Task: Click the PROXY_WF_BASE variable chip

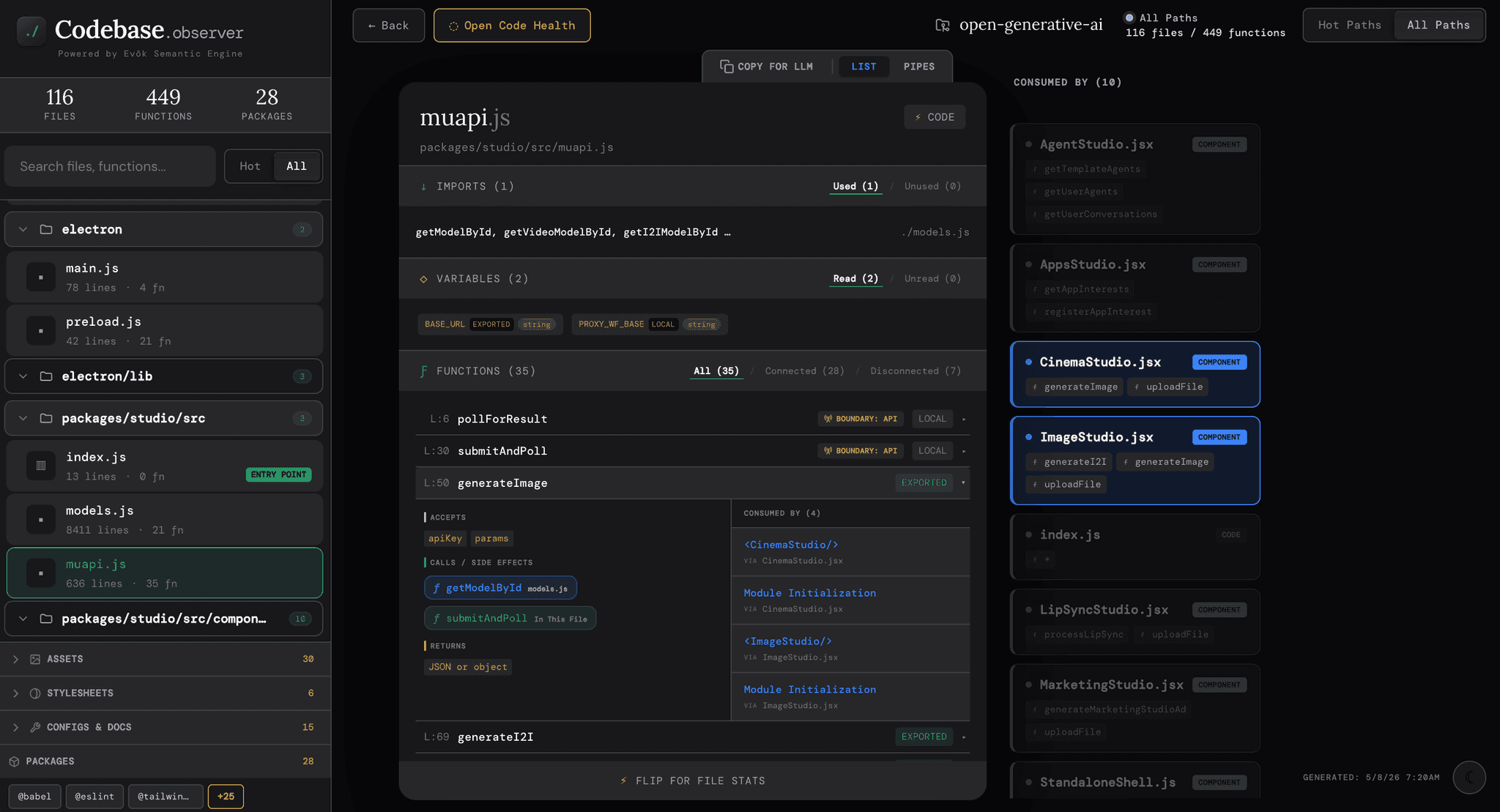Action: (x=650, y=324)
